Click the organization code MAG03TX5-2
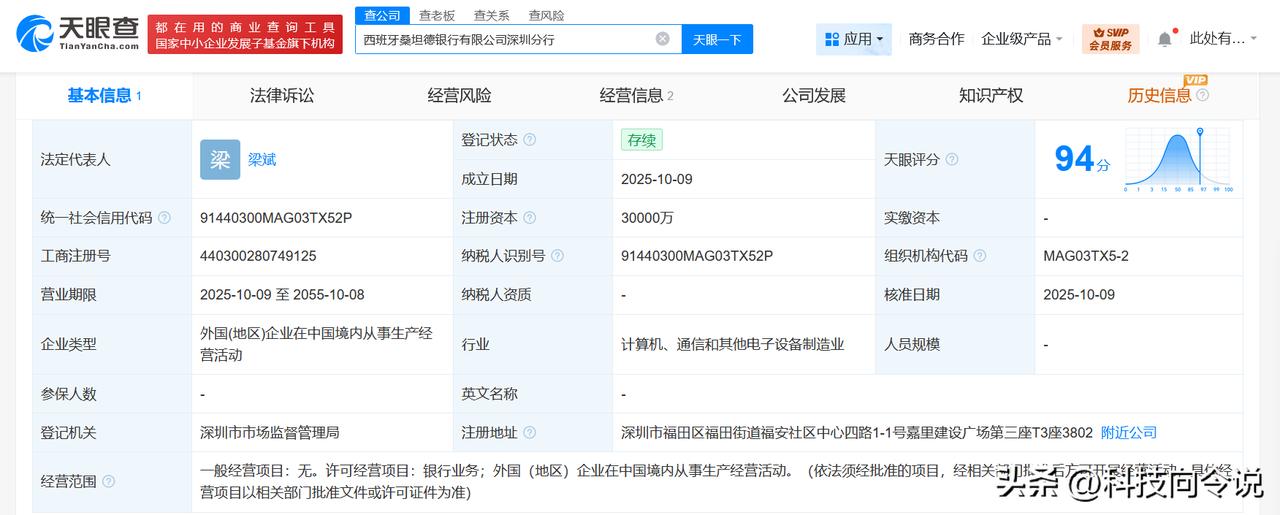The height and width of the screenshot is (515, 1280). (1085, 256)
